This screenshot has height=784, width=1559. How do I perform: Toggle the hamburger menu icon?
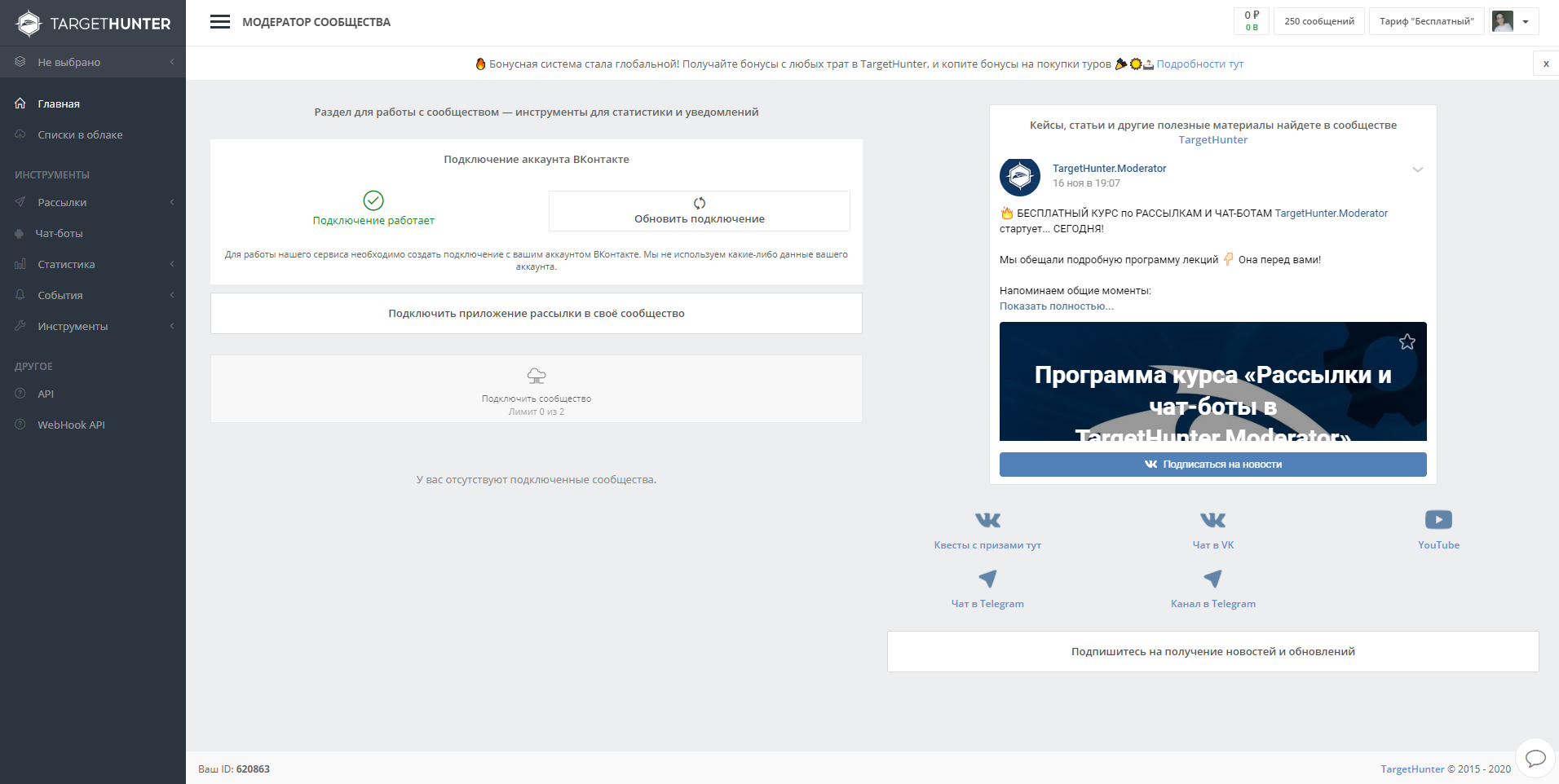coord(220,22)
